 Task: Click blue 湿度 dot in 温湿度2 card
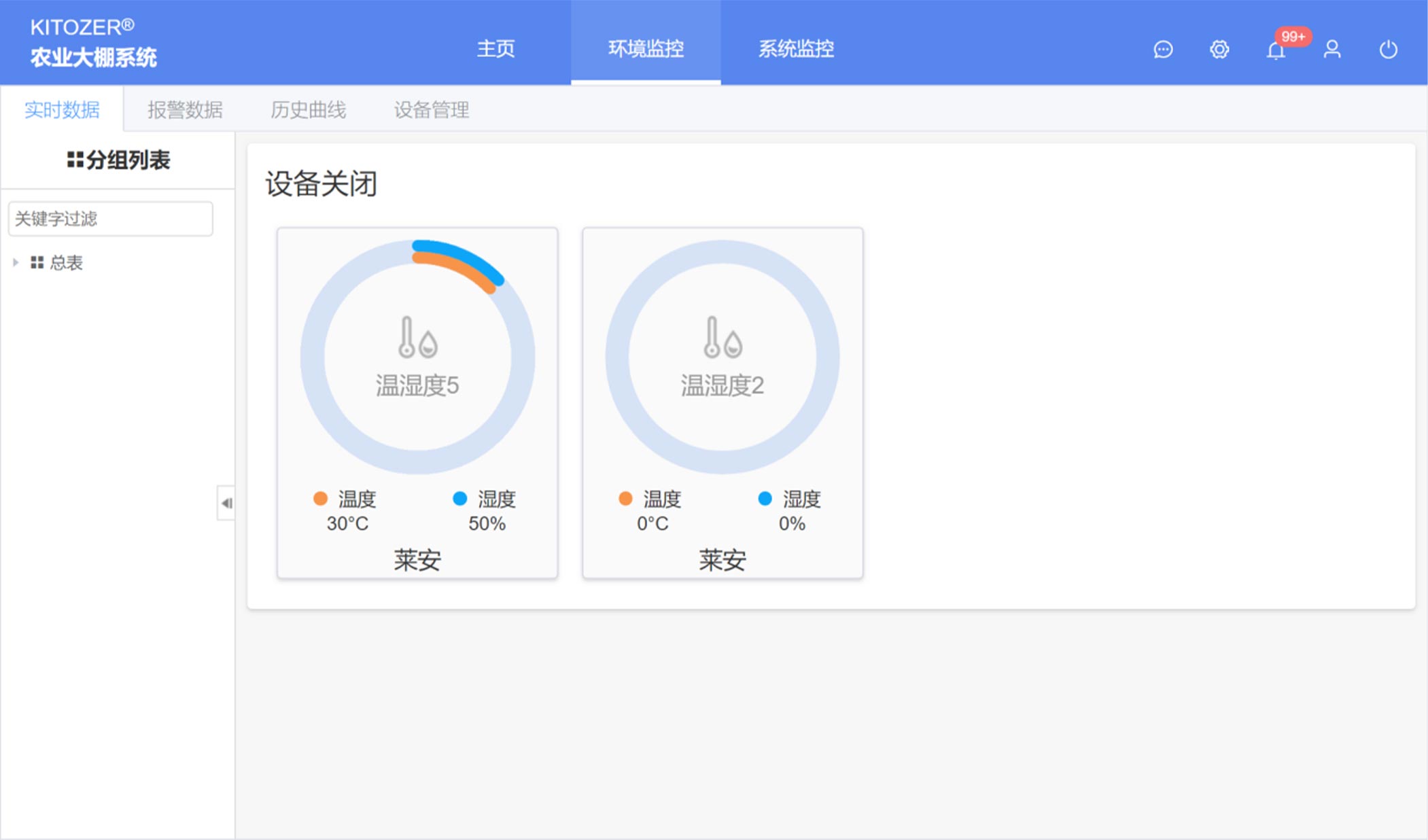pyautogui.click(x=765, y=499)
